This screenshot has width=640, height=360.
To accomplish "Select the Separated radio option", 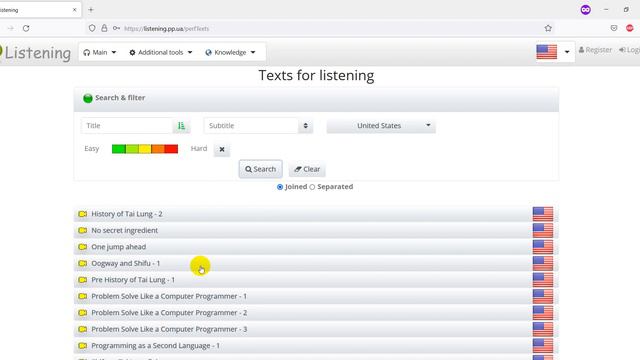I will tap(312, 187).
